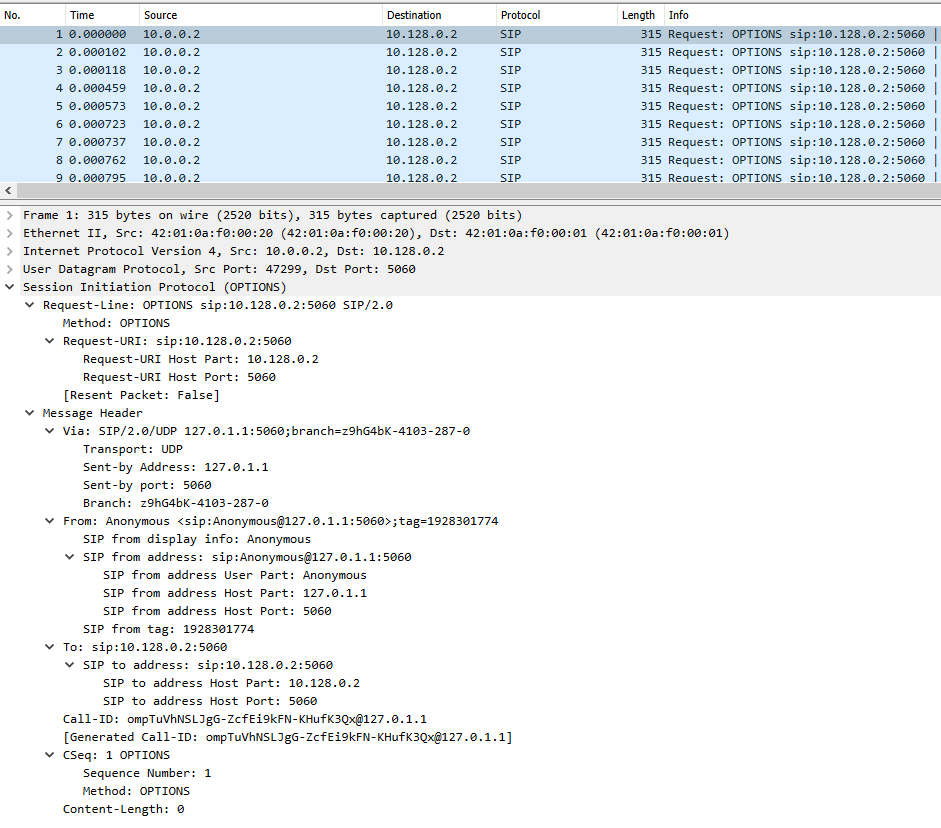Select packet number 2 at time 0.000102

[x=470, y=52]
